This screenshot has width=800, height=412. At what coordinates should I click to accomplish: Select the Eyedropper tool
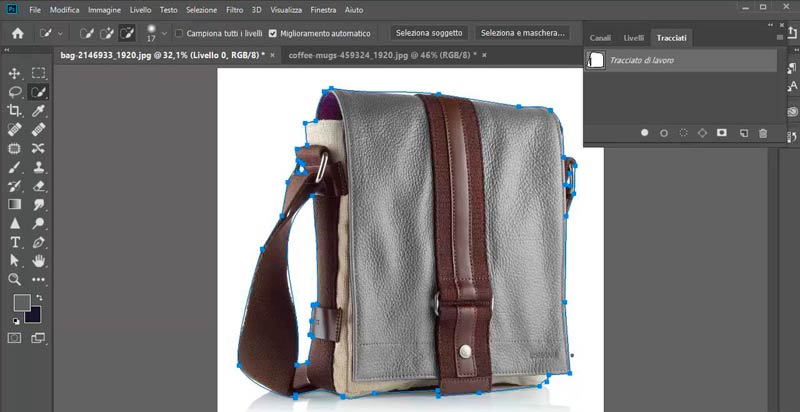point(39,111)
